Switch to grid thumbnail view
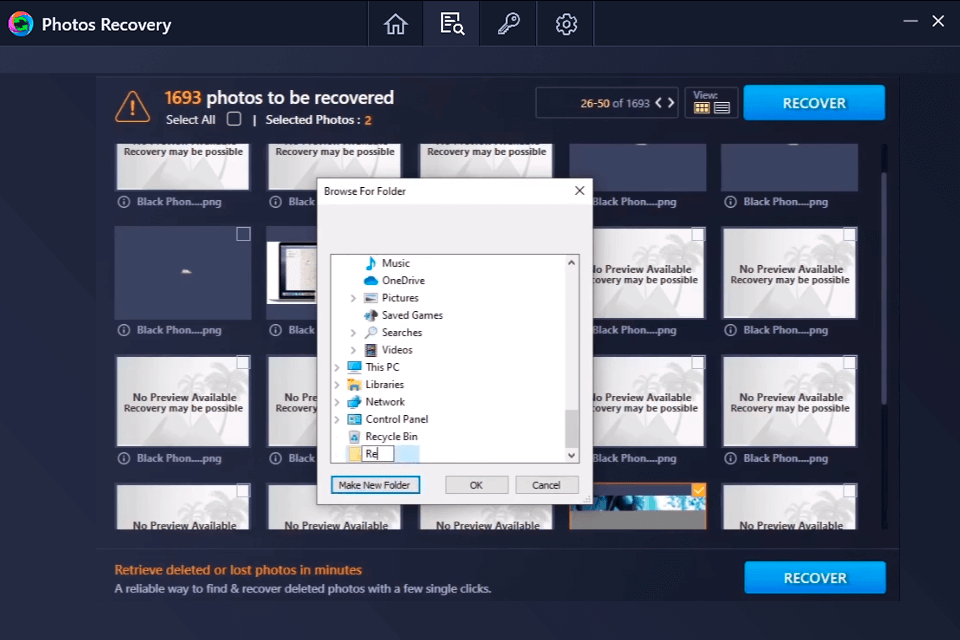960x640 pixels. pyautogui.click(x=702, y=108)
